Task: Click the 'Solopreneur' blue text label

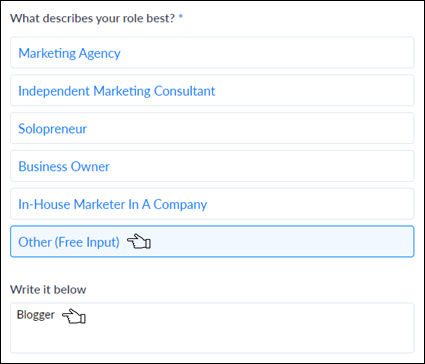Action: click(52, 129)
